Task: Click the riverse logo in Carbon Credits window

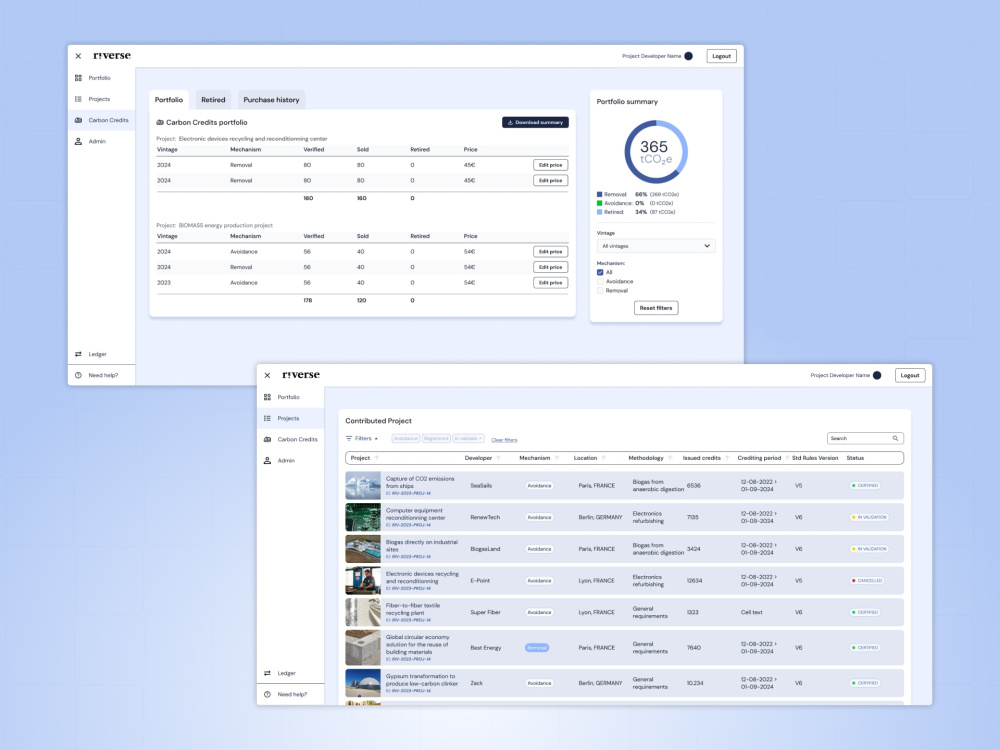Action: (x=112, y=55)
